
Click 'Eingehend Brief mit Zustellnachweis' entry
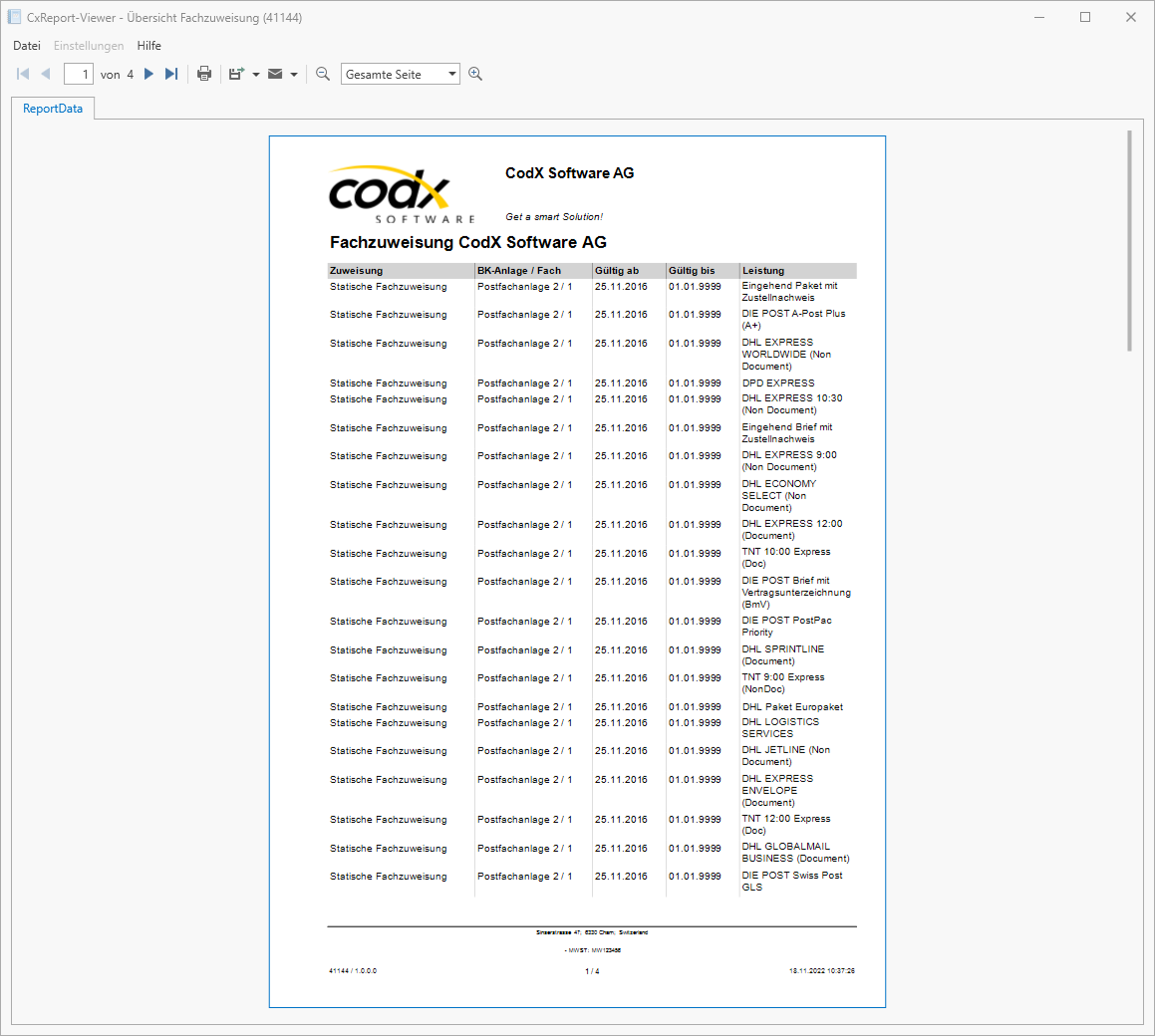tap(786, 433)
